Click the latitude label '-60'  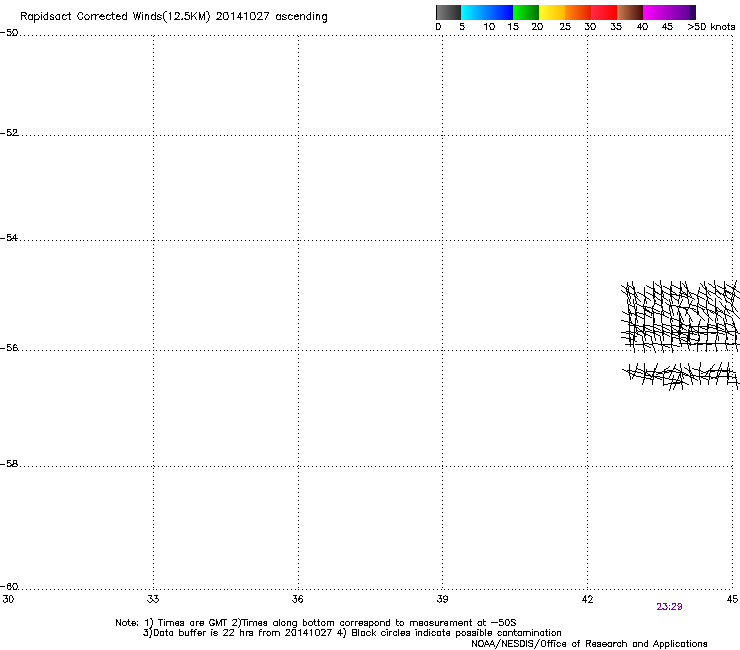pyautogui.click(x=9, y=587)
